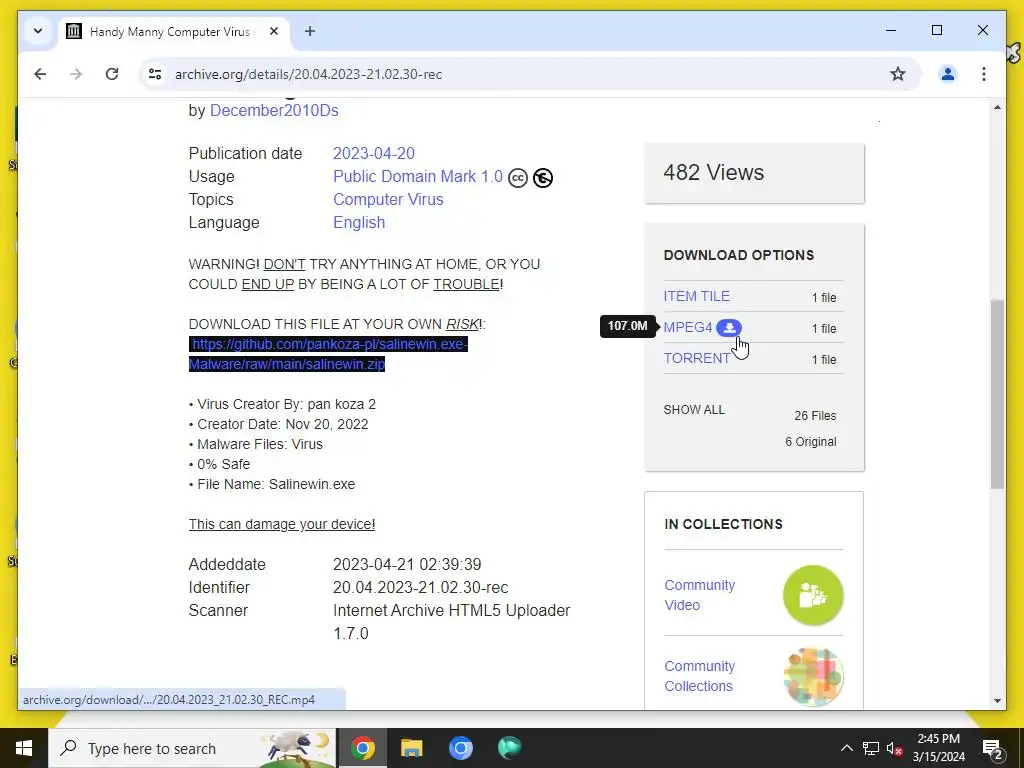Click the Community Collections colorful thumbnail
This screenshot has width=1024, height=768.
coord(813,677)
